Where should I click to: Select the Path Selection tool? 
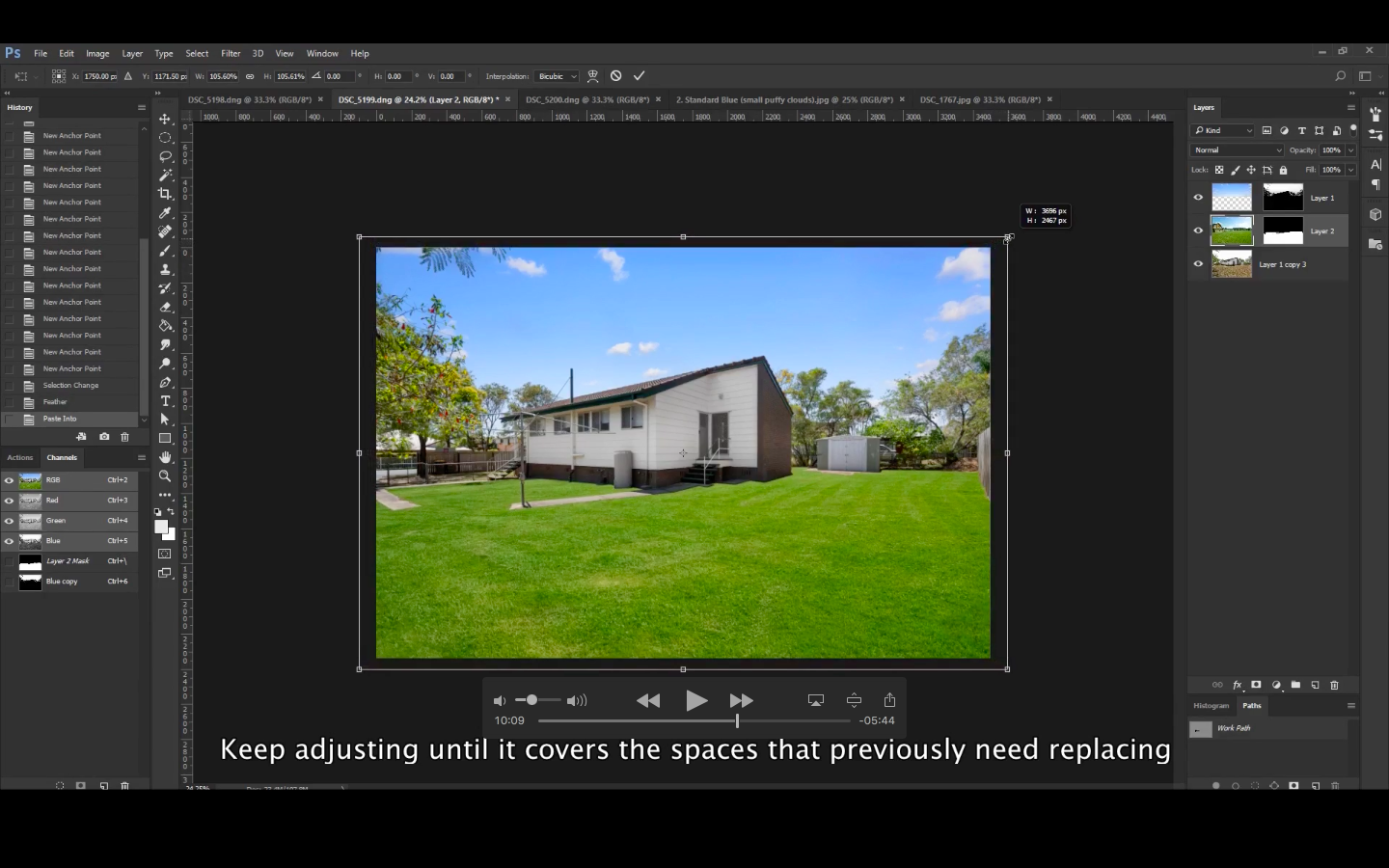pos(165,420)
